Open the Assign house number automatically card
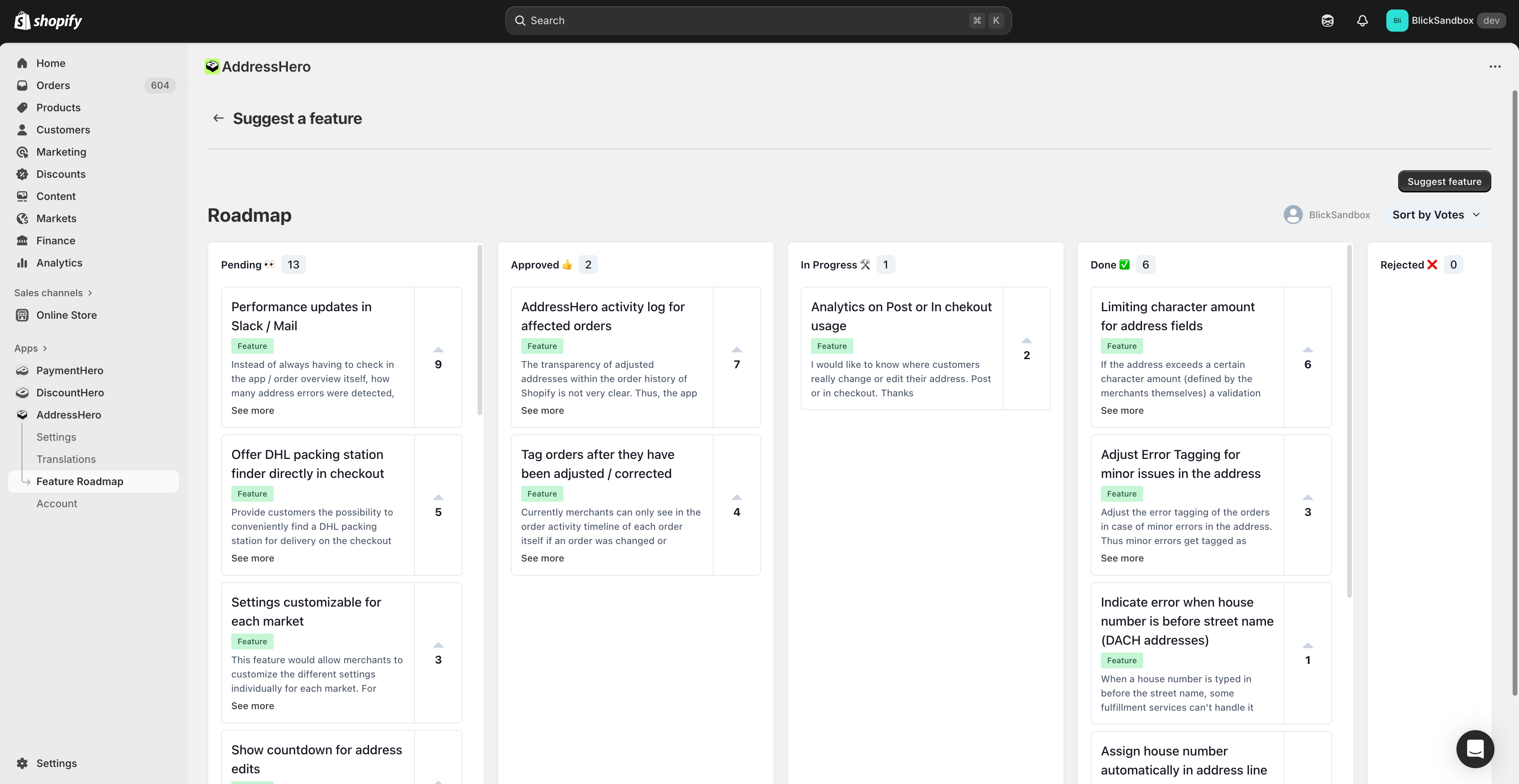1519x784 pixels. [1211, 758]
